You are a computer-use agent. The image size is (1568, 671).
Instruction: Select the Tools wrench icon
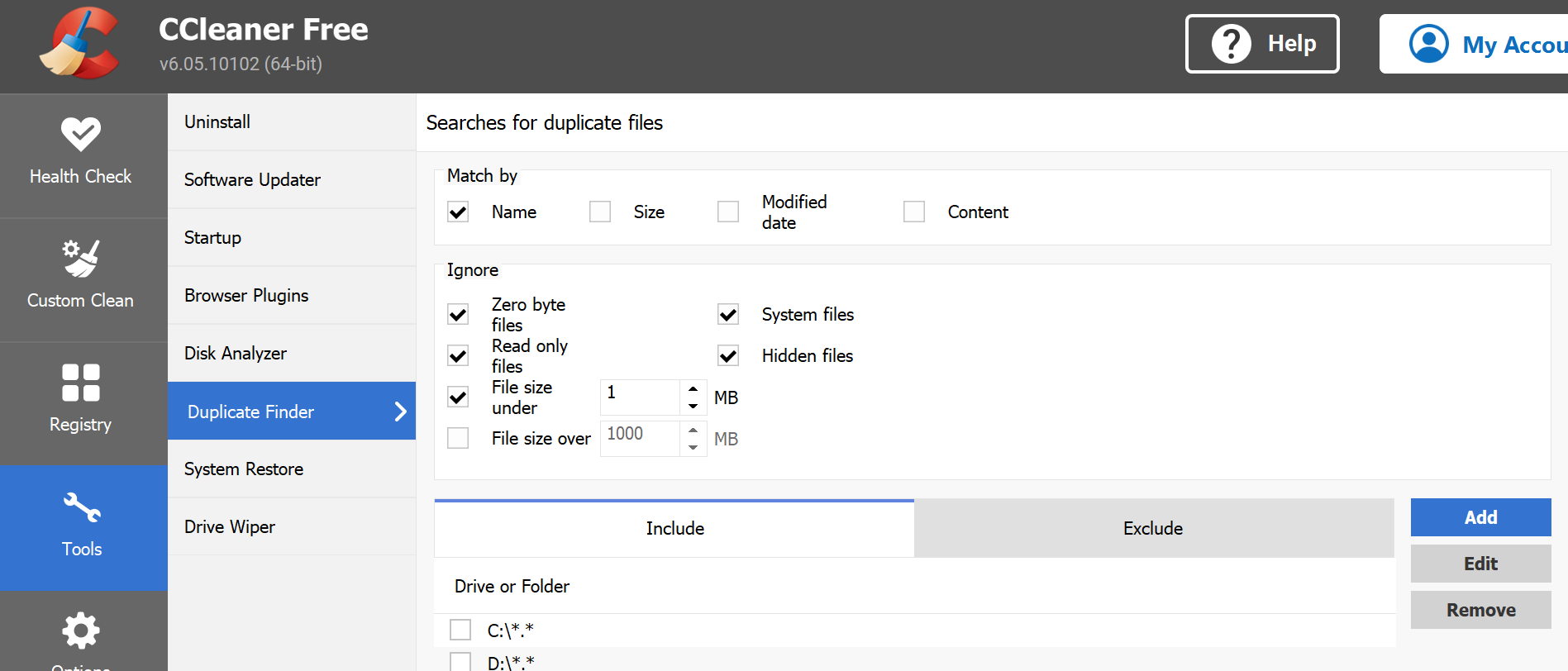[82, 507]
